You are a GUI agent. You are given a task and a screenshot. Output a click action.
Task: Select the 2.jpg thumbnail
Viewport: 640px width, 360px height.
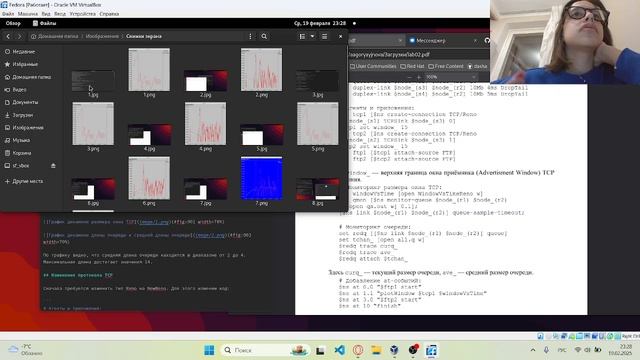point(205,81)
